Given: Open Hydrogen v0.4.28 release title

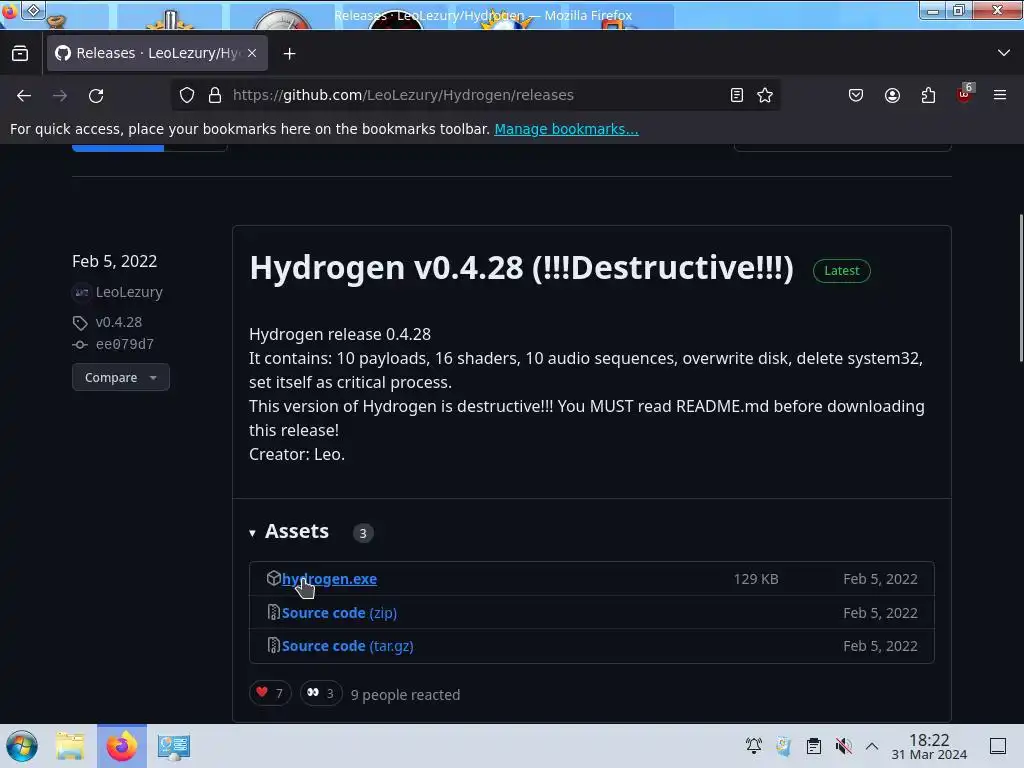Looking at the screenshot, I should (521, 268).
